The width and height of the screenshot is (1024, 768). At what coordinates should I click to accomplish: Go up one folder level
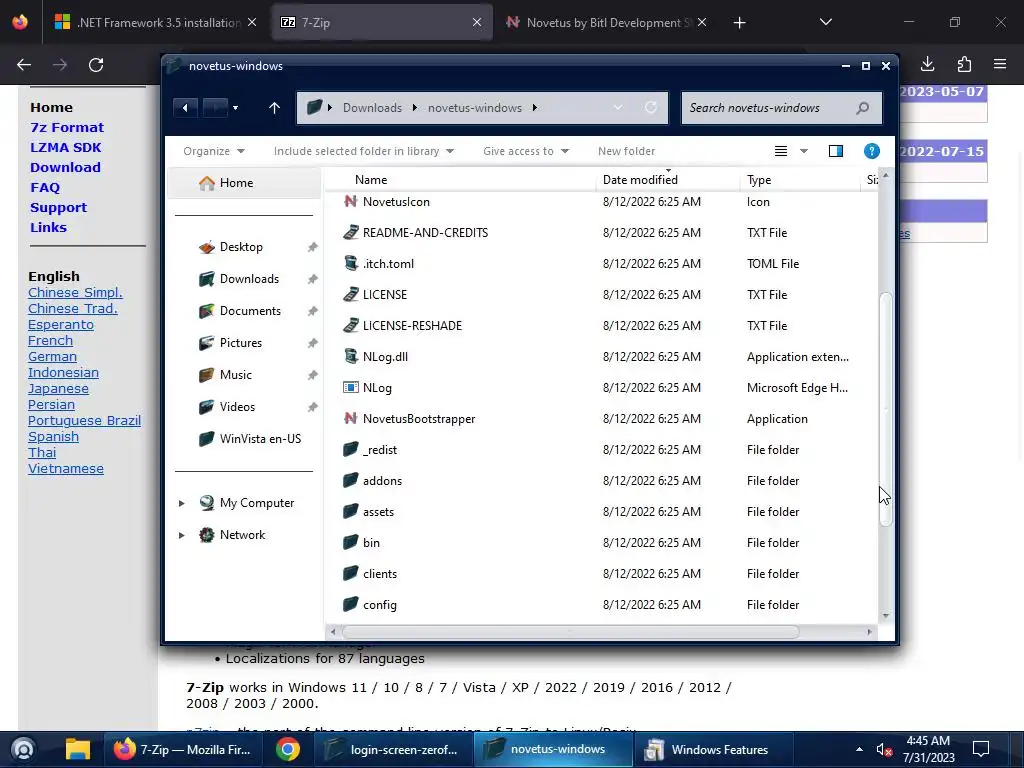pos(274,108)
